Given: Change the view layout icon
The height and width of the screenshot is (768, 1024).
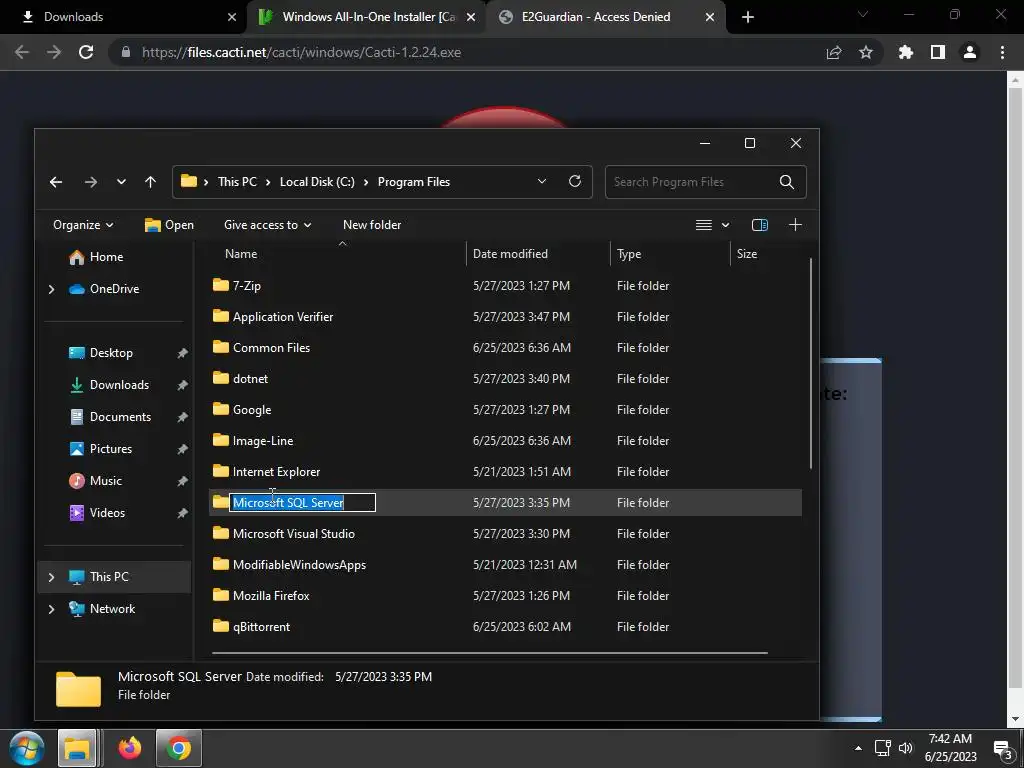Looking at the screenshot, I should click(x=703, y=225).
